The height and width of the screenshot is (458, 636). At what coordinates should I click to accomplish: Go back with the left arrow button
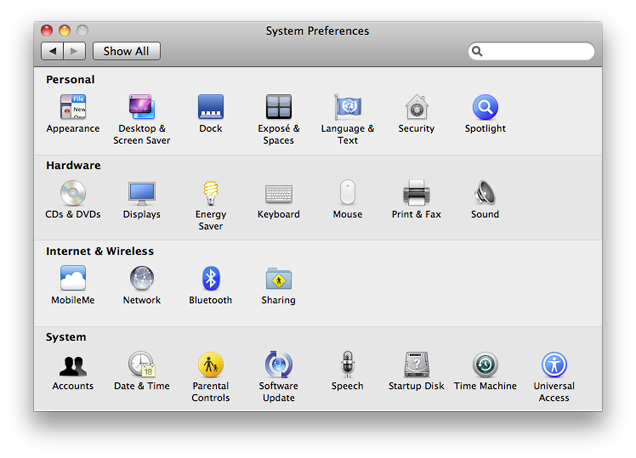[52, 51]
